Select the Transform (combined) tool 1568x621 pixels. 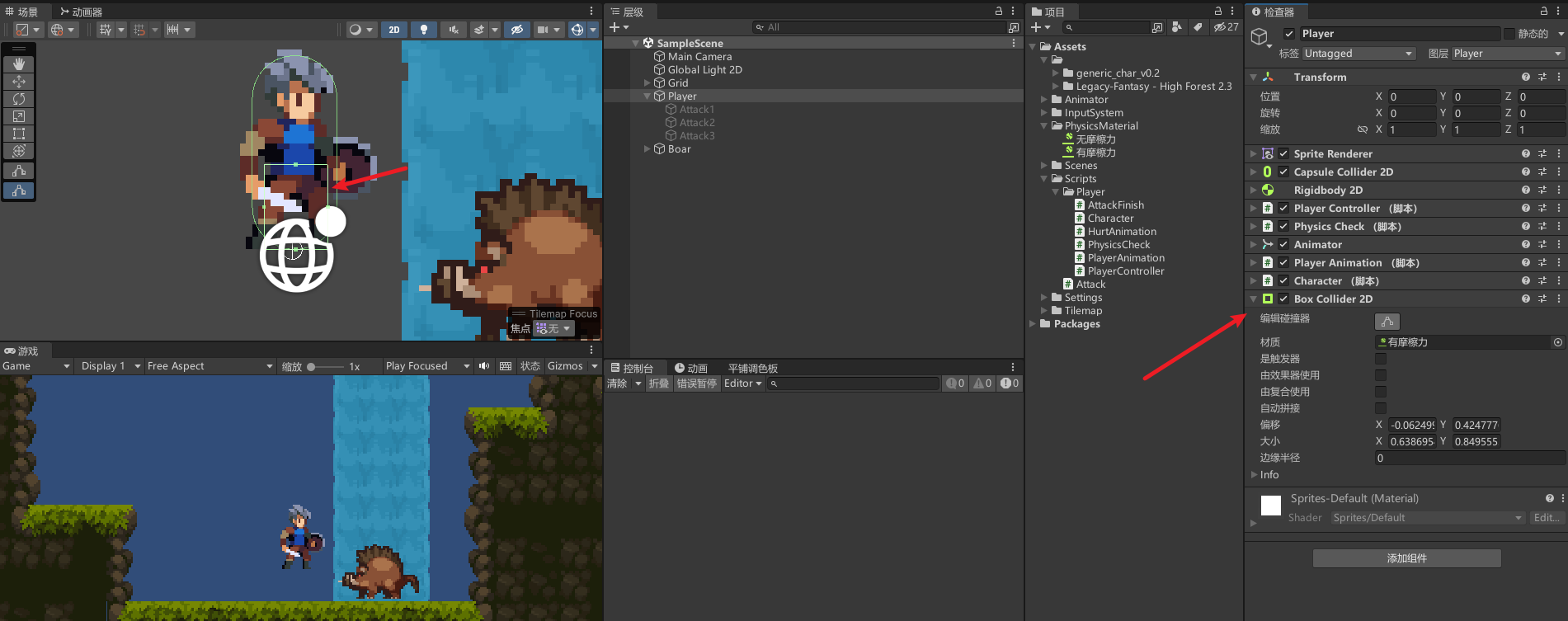pos(19,151)
